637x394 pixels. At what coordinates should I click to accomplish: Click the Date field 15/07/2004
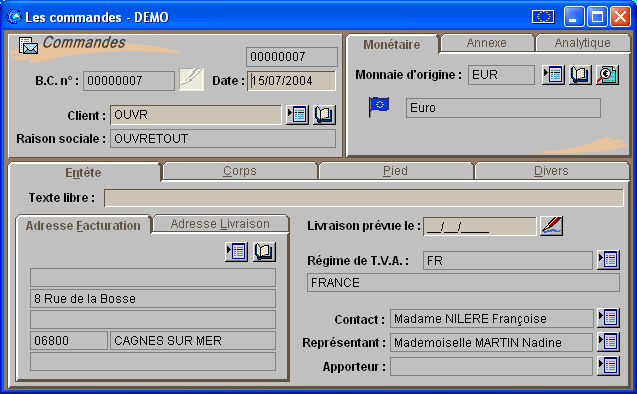[x=291, y=81]
